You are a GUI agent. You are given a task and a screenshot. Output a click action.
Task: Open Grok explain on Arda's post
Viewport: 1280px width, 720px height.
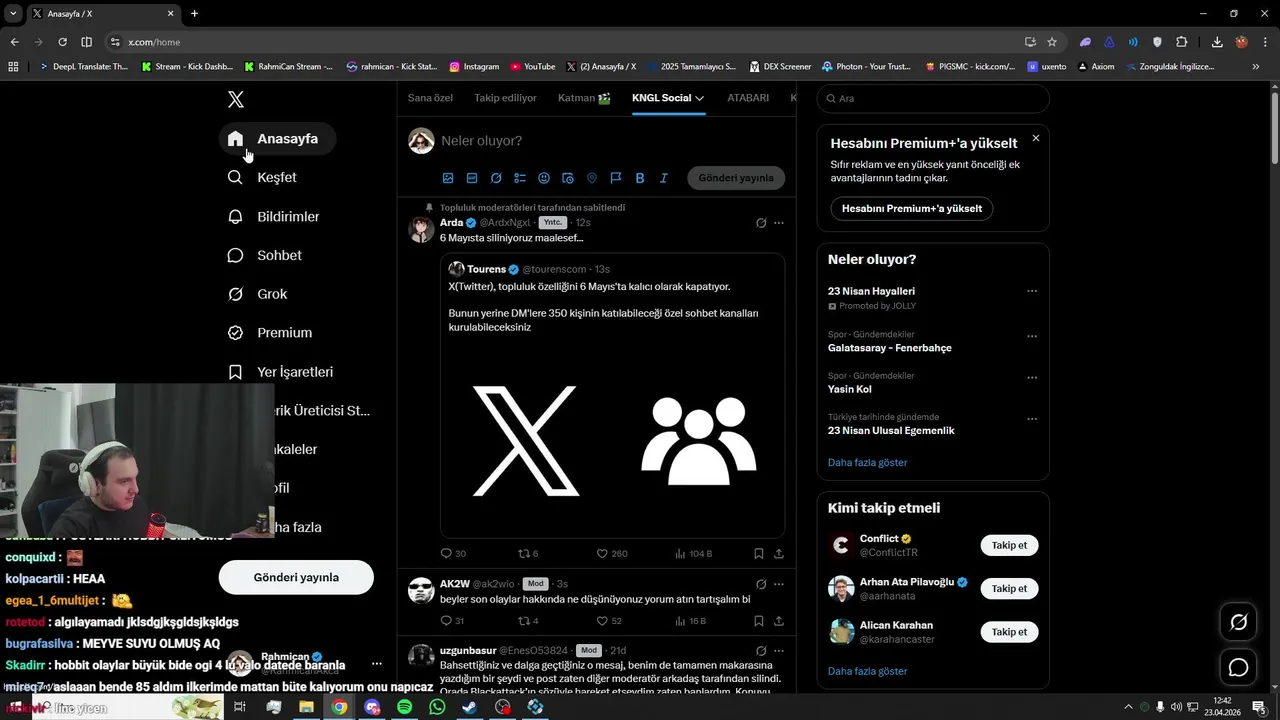(761, 223)
